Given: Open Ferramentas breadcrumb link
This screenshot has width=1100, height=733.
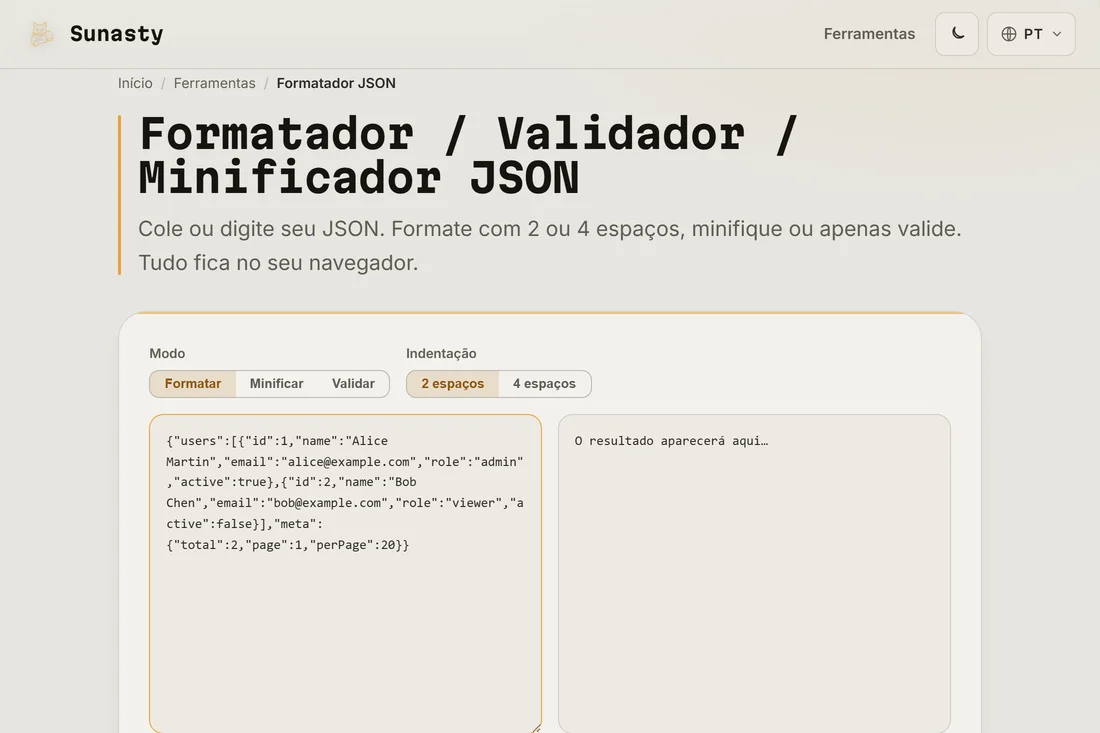Looking at the screenshot, I should (x=215, y=83).
